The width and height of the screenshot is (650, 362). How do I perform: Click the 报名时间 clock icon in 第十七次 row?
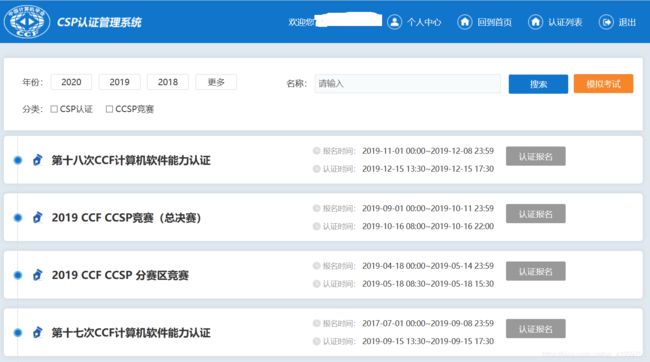[x=317, y=323]
